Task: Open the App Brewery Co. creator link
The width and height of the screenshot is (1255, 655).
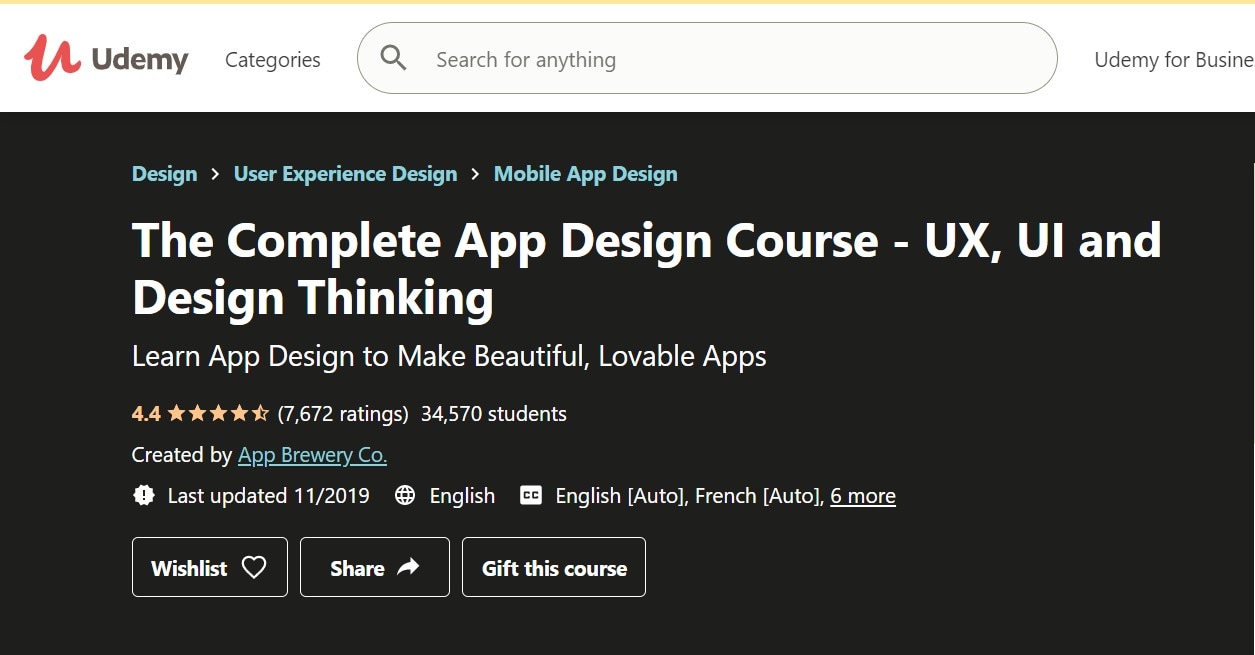Action: (x=312, y=455)
